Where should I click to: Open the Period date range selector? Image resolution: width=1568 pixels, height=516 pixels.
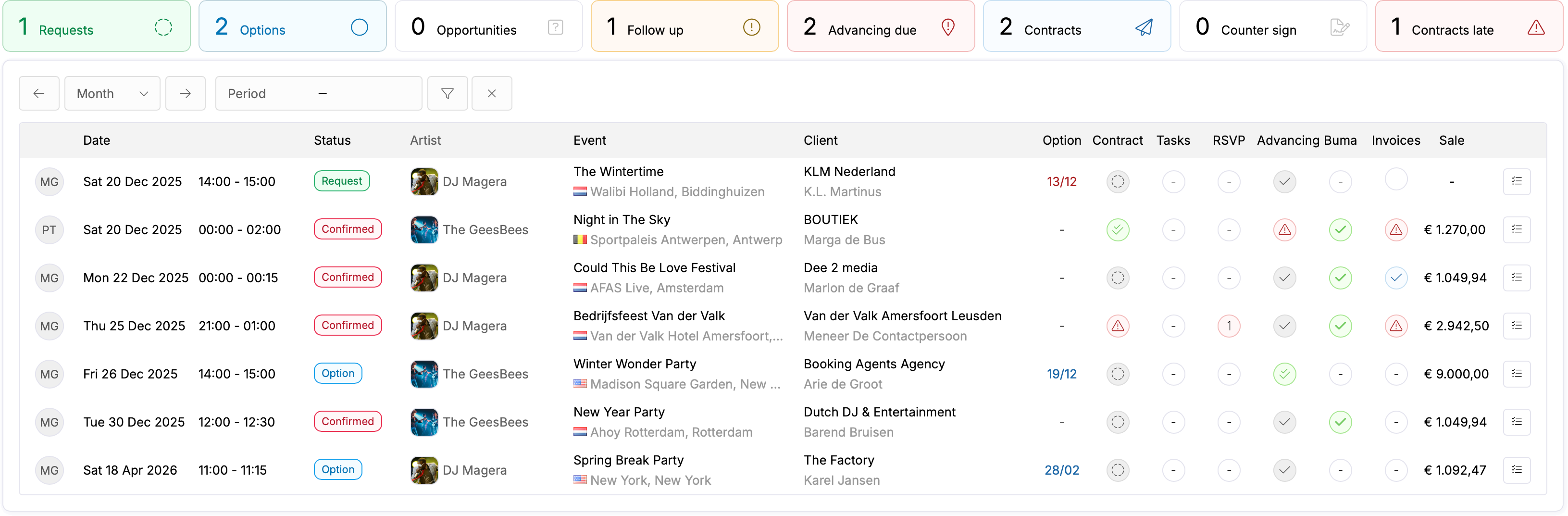318,93
